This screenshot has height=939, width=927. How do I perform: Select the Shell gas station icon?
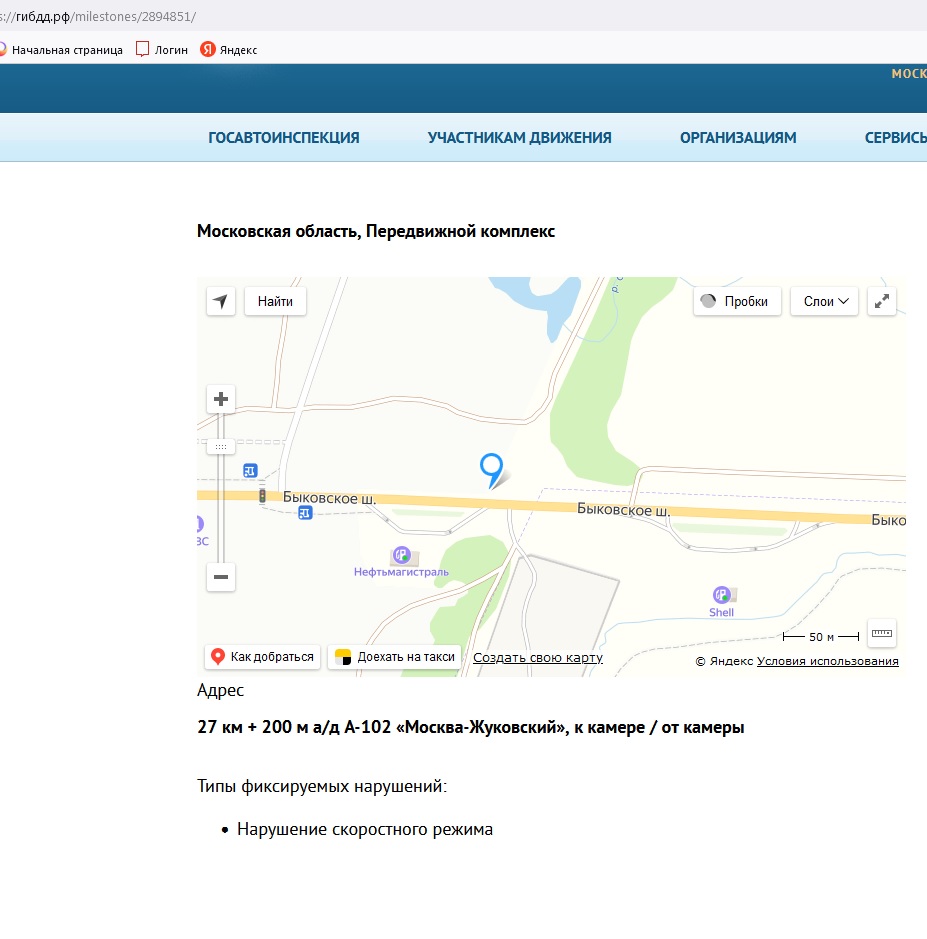(x=720, y=595)
